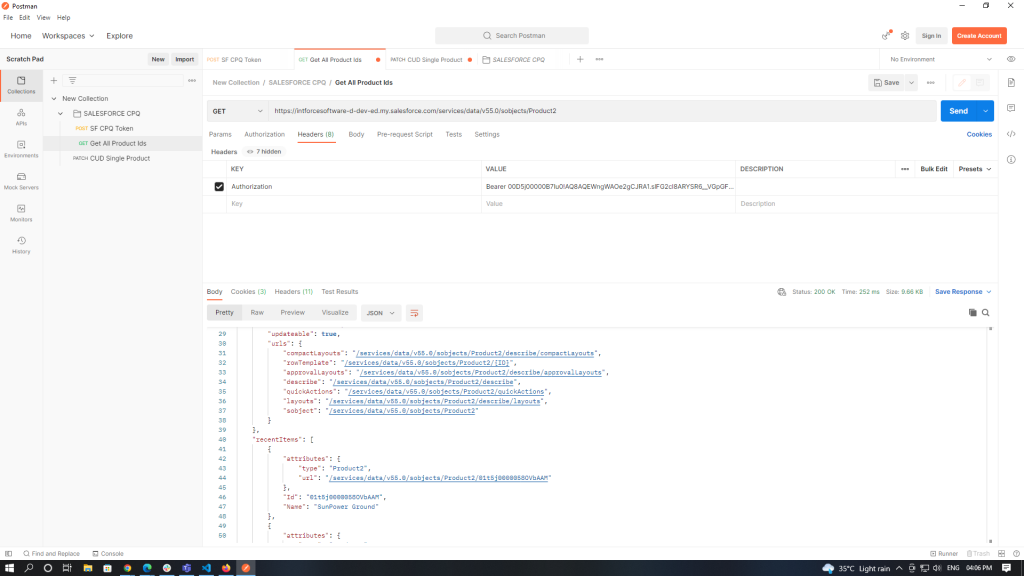Select the CUD Single Product request
1024x576 pixels.
click(x=120, y=159)
